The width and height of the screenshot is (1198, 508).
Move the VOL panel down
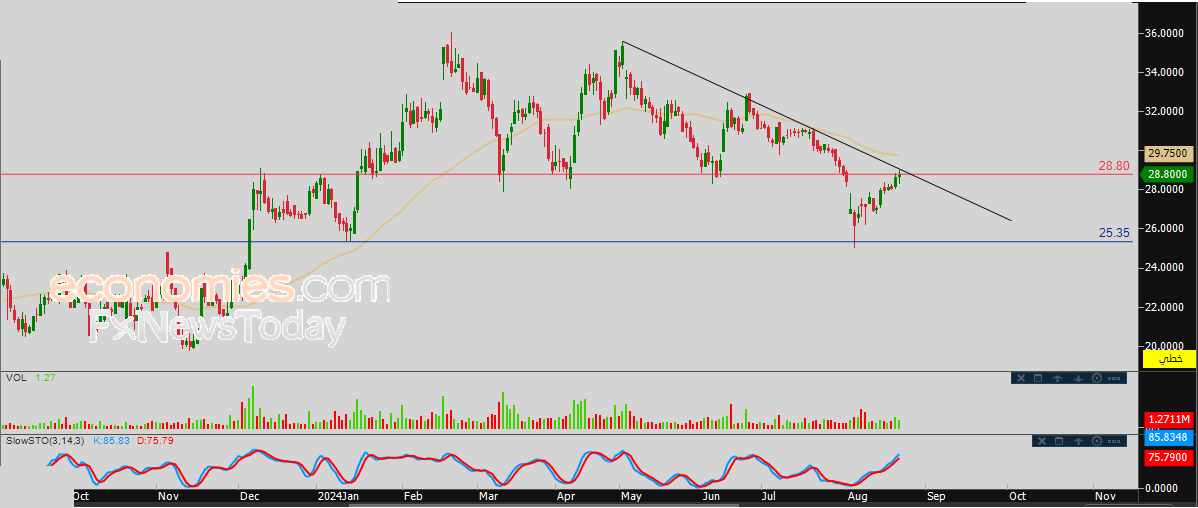pos(1078,378)
